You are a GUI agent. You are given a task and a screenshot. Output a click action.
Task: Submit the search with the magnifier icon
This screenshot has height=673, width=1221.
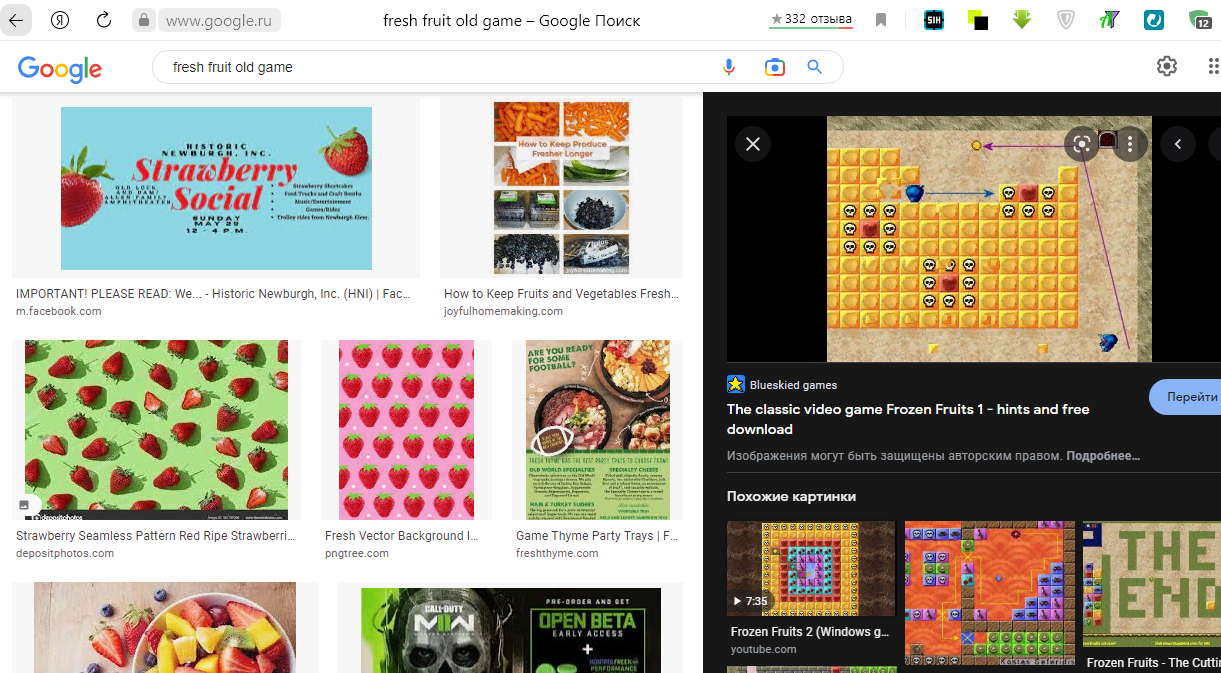click(815, 67)
